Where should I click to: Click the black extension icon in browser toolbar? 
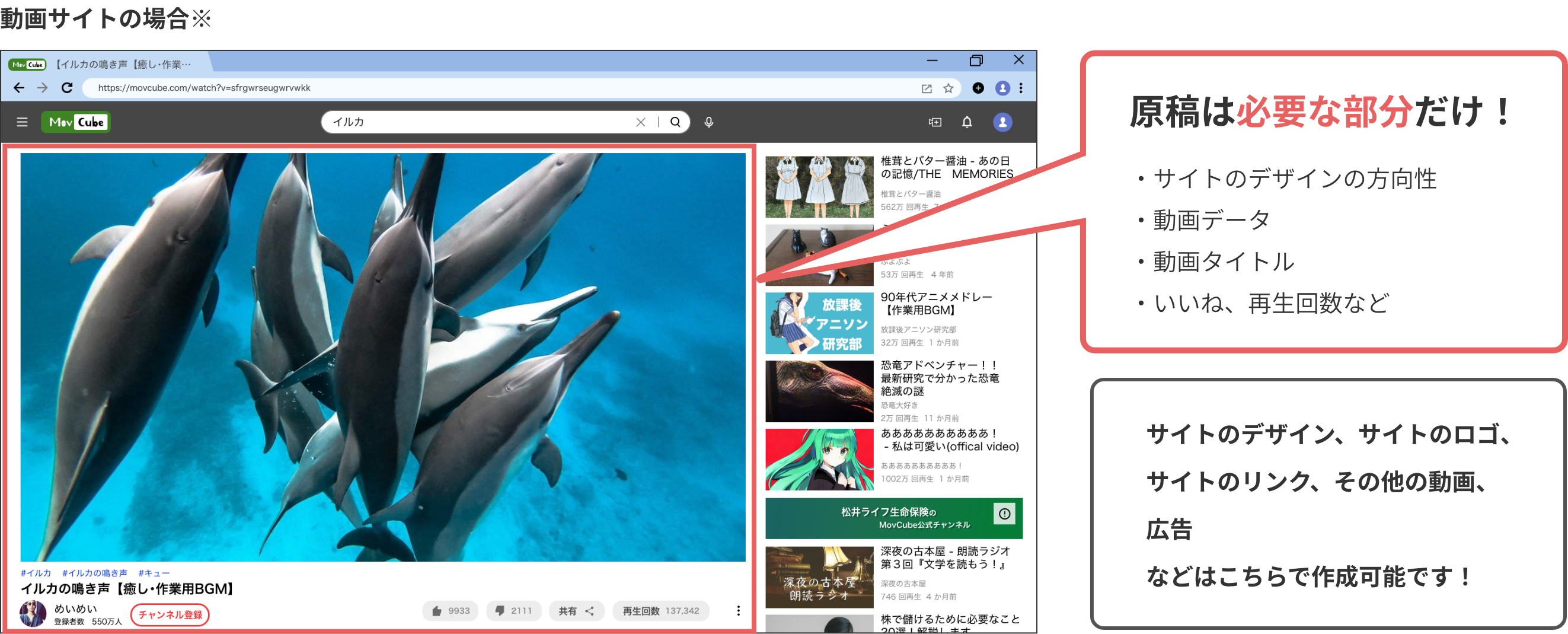click(978, 88)
